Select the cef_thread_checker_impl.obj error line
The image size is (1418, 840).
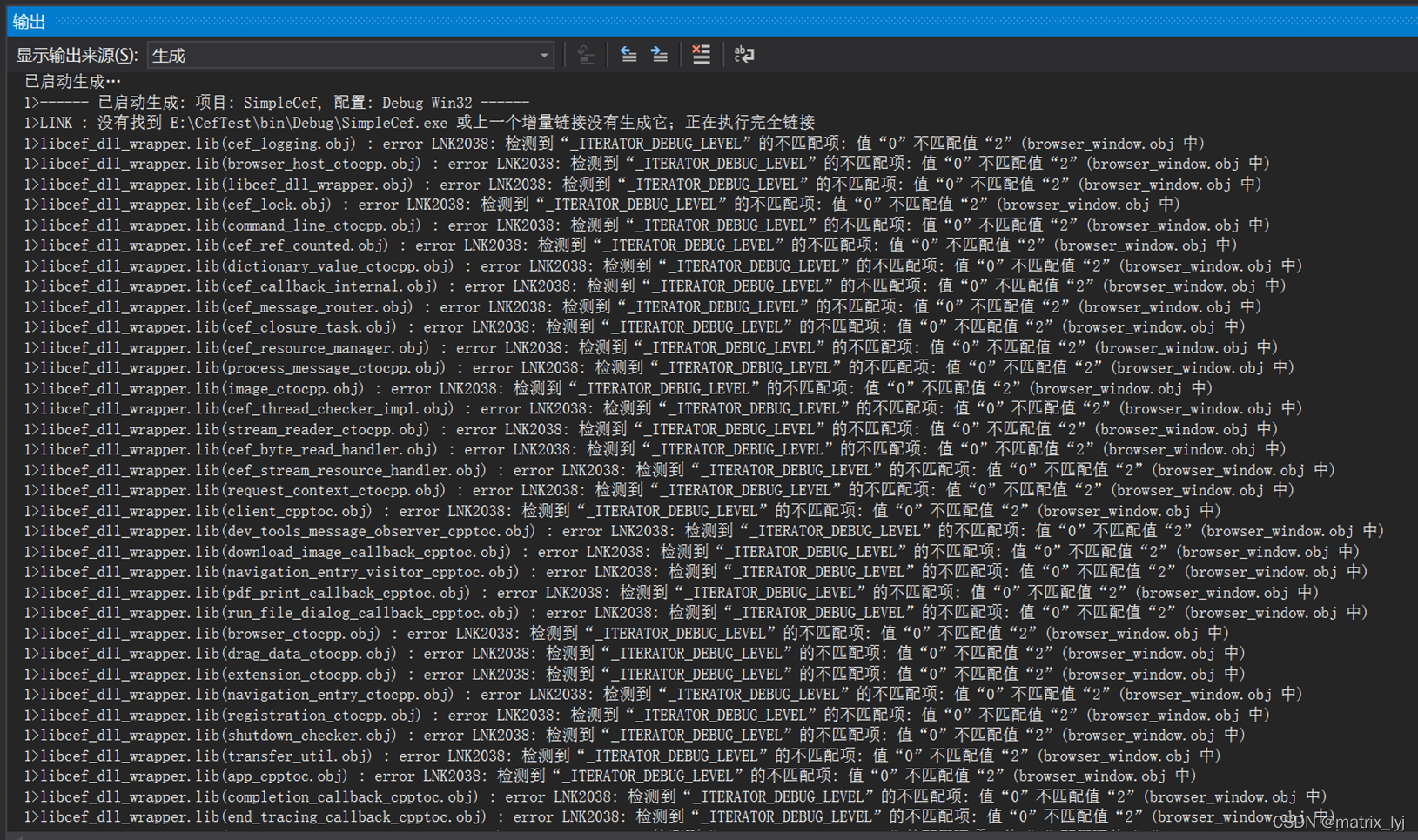point(663,409)
